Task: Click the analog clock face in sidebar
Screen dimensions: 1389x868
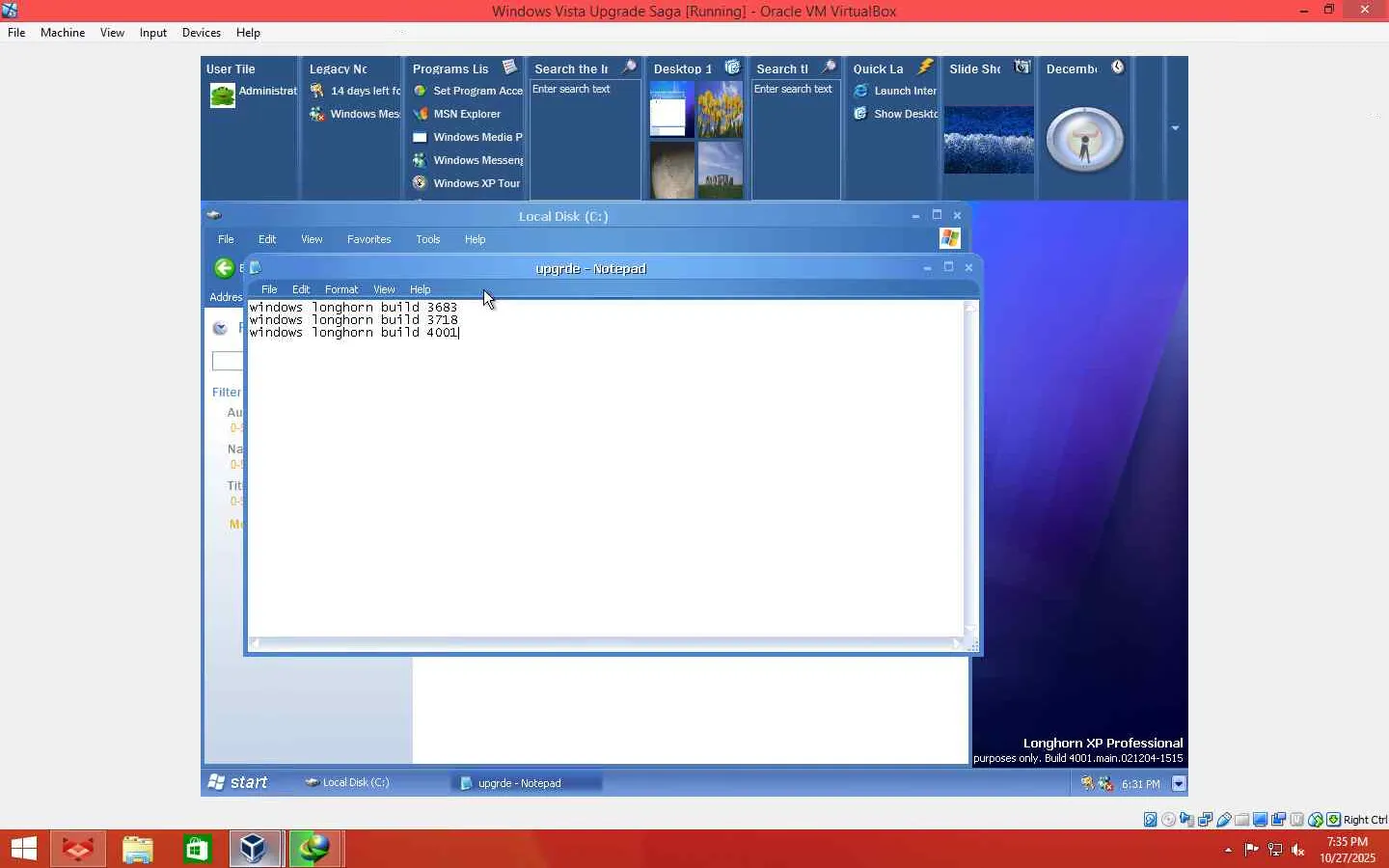Action: (x=1085, y=140)
